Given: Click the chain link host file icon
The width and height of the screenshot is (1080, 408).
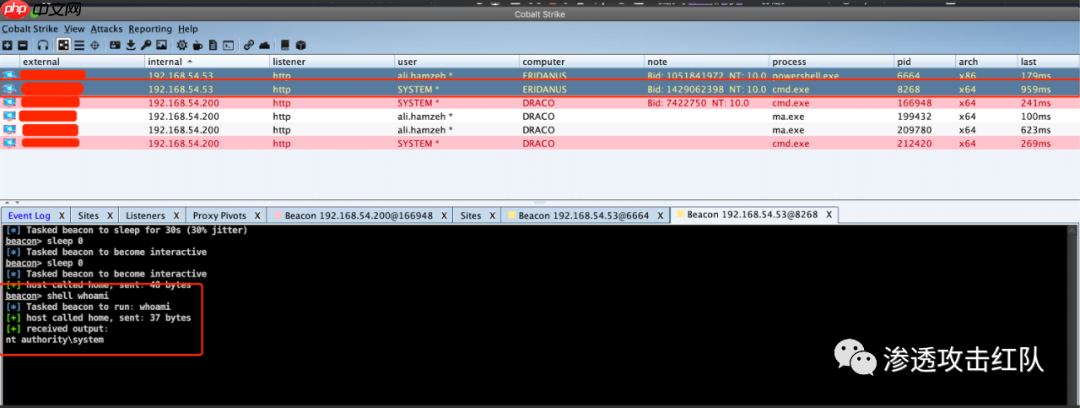Looking at the screenshot, I should tap(249, 45).
